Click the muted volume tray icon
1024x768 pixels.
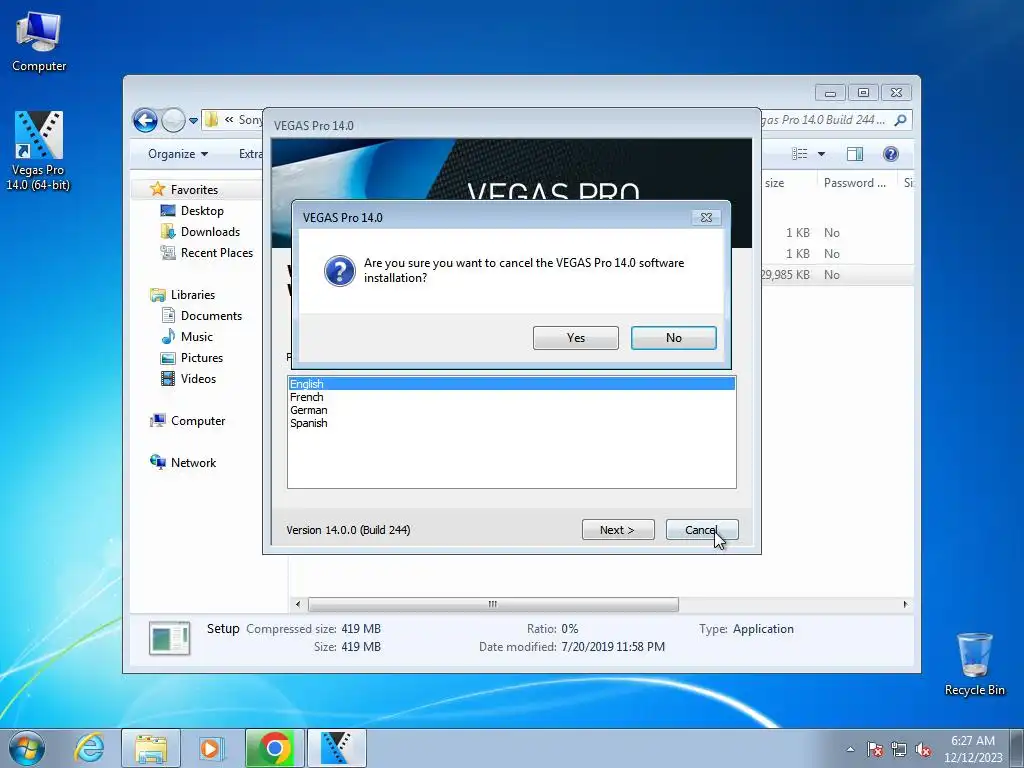tap(923, 750)
